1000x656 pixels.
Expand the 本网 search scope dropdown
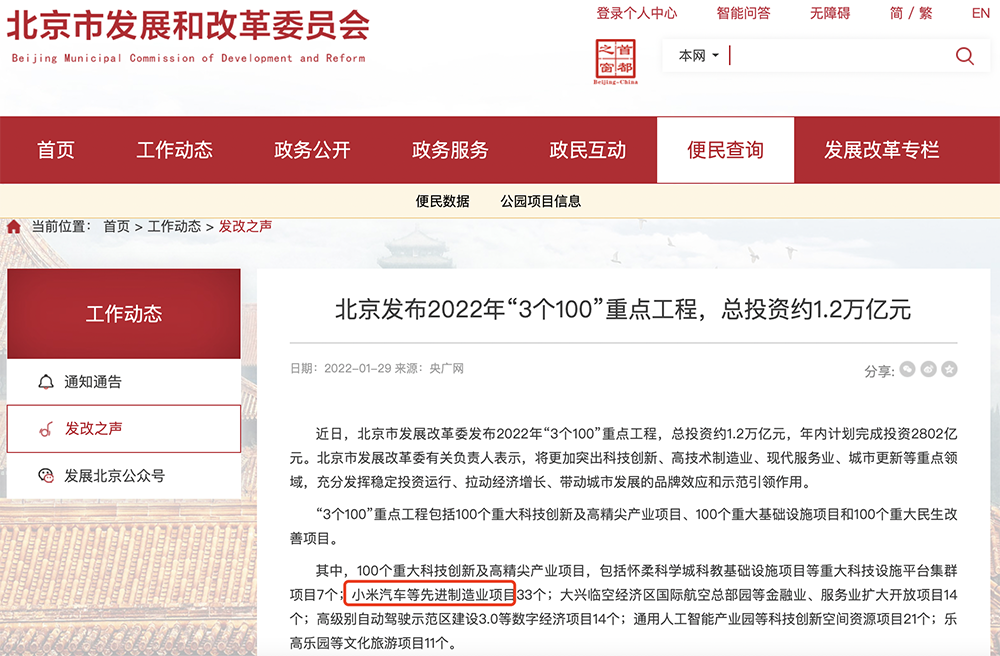[698, 56]
